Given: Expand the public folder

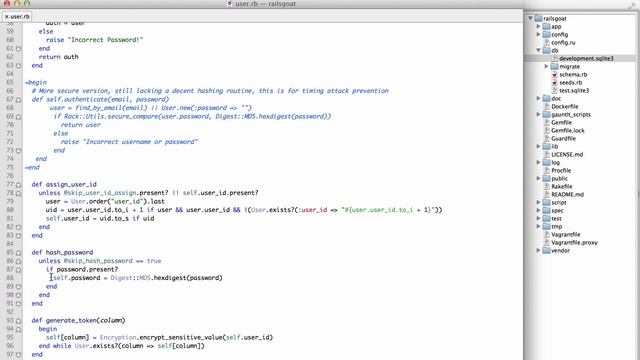Looking at the screenshot, I should (538, 178).
